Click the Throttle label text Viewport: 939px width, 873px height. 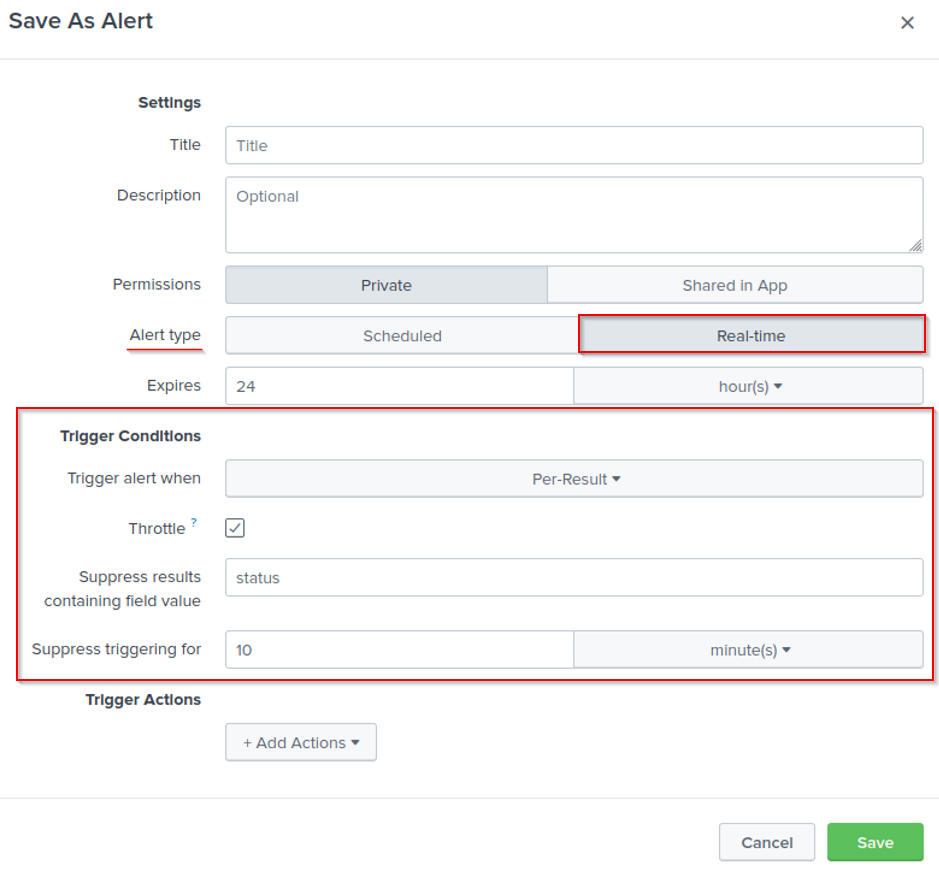157,529
